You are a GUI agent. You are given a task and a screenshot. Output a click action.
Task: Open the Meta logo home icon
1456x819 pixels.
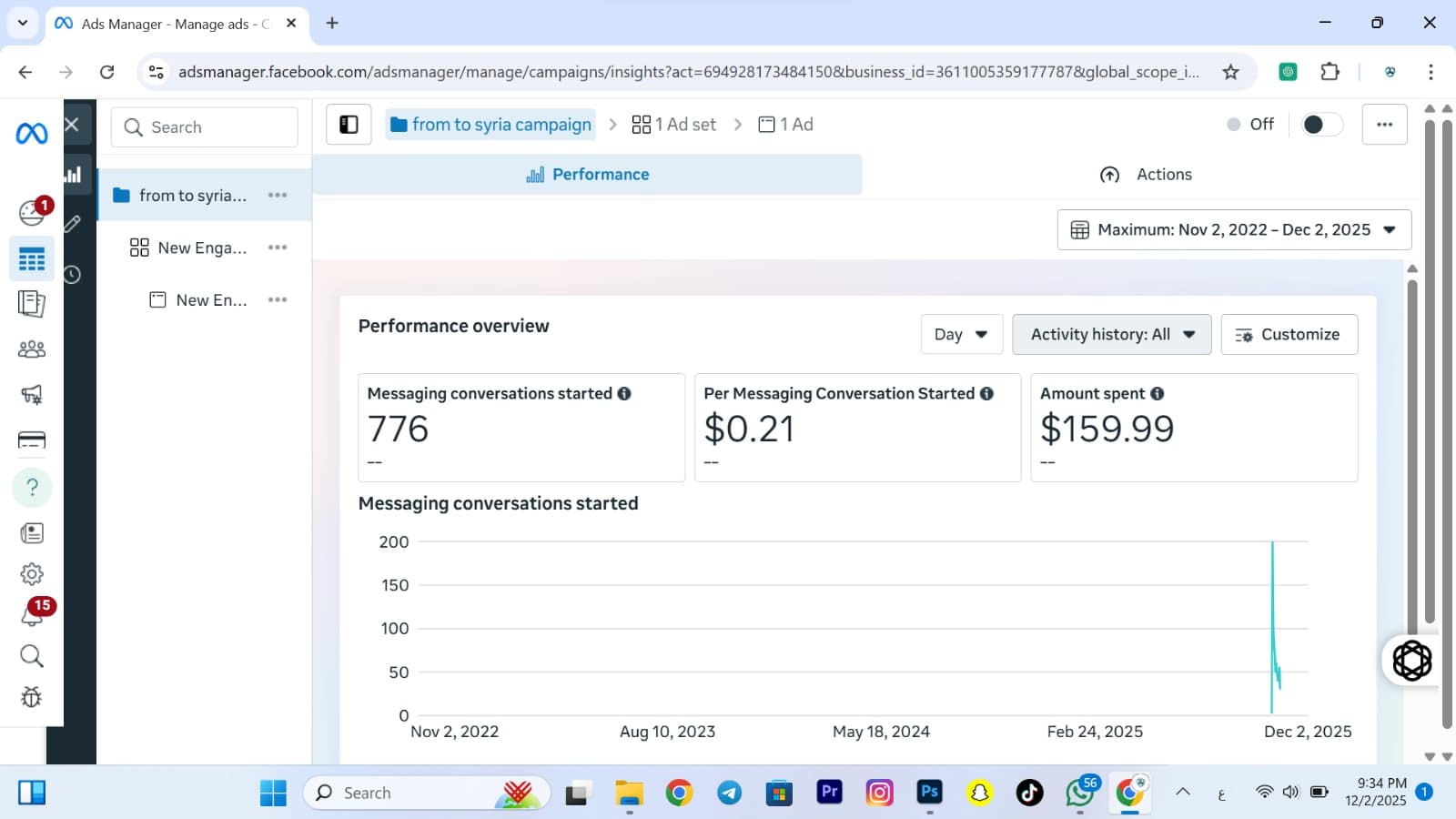(32, 134)
